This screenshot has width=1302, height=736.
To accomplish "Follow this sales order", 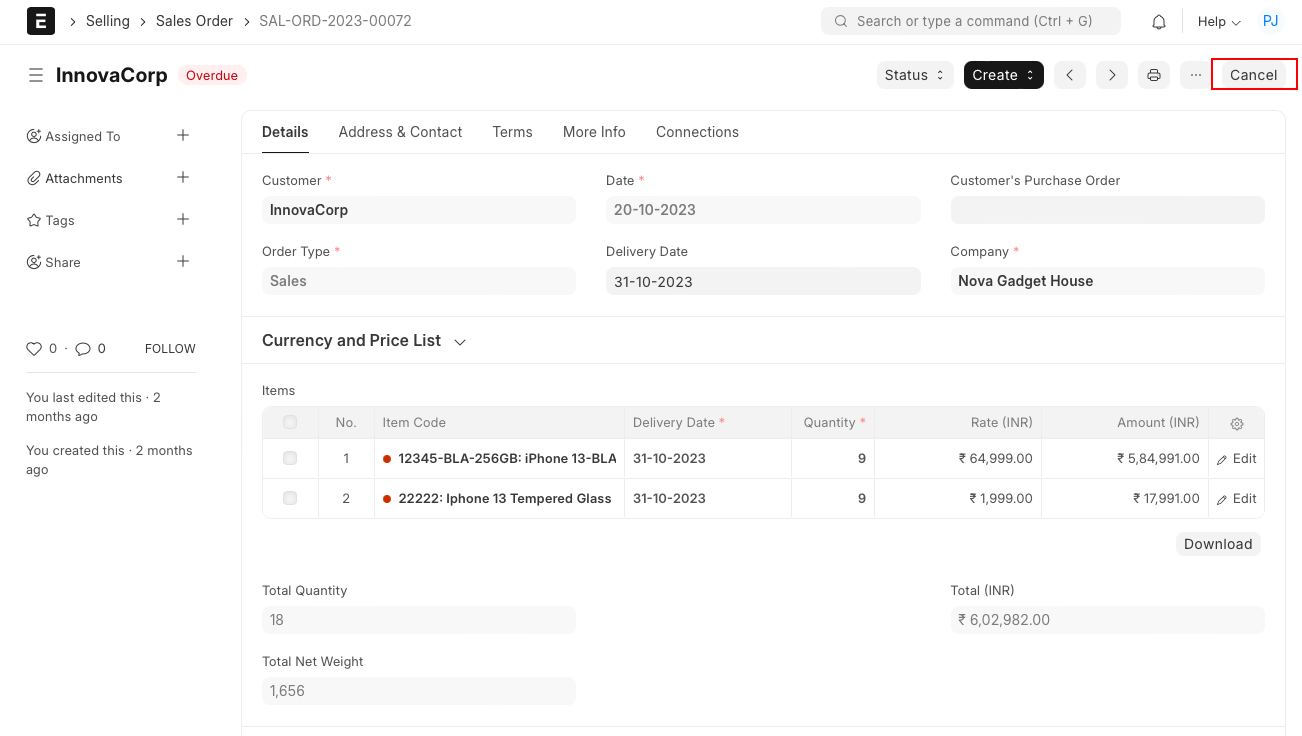I will pos(169,348).
